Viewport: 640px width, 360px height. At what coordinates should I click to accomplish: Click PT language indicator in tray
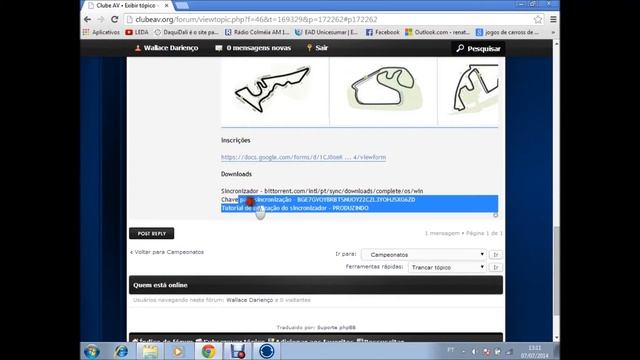[x=451, y=350]
